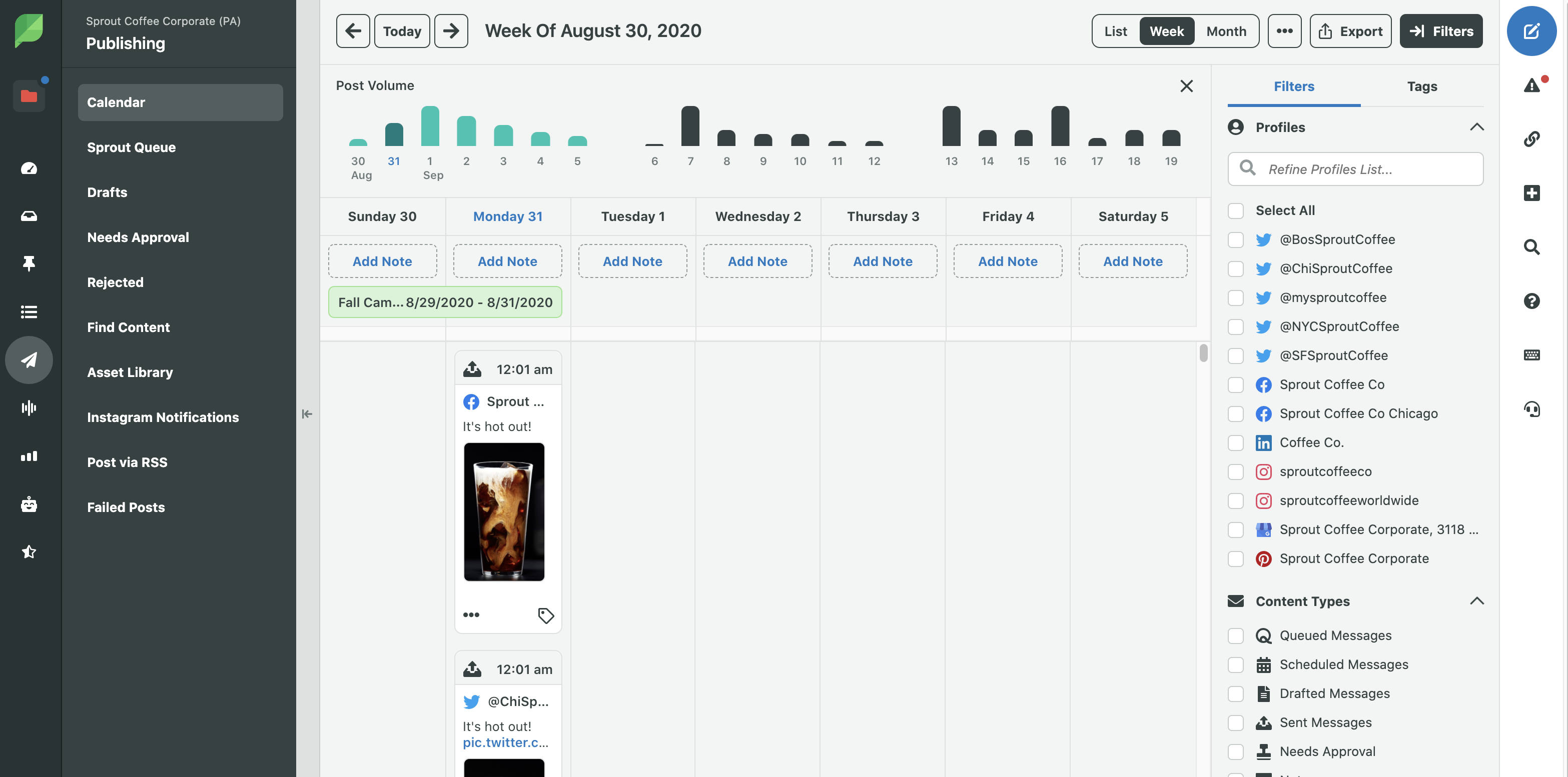Image resolution: width=1568 pixels, height=777 pixels.
Task: Add a note on Wednesday 2
Action: 757,261
